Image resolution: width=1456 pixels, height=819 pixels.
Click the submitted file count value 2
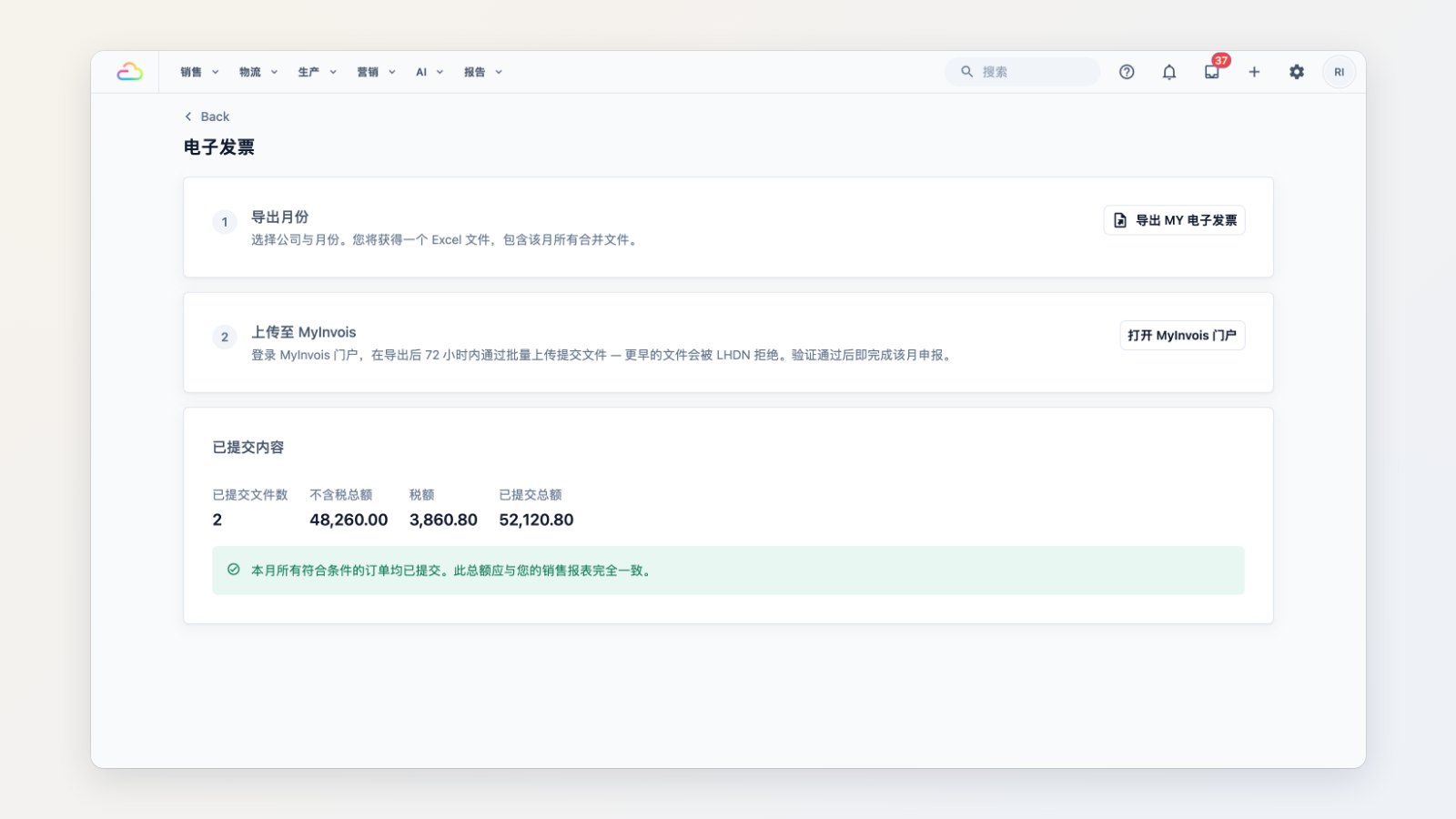pos(217,520)
